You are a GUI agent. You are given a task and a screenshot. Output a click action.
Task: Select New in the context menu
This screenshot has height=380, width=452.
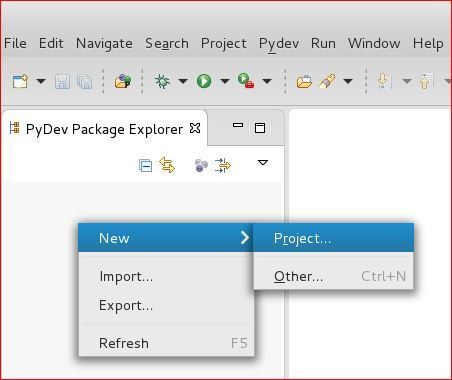[166, 238]
